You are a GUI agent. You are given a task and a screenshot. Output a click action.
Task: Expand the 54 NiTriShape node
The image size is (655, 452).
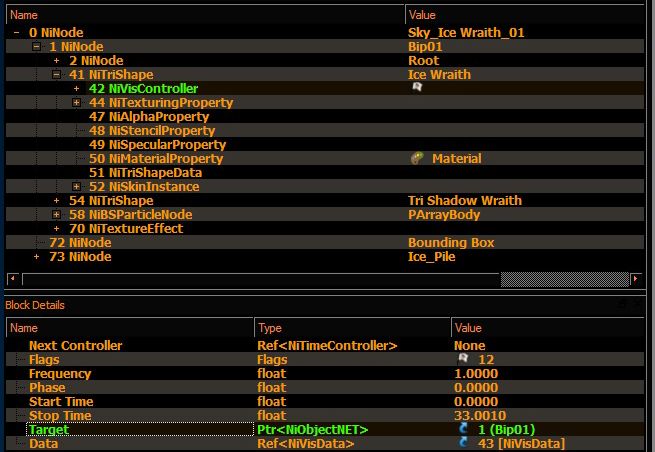[x=56, y=201]
